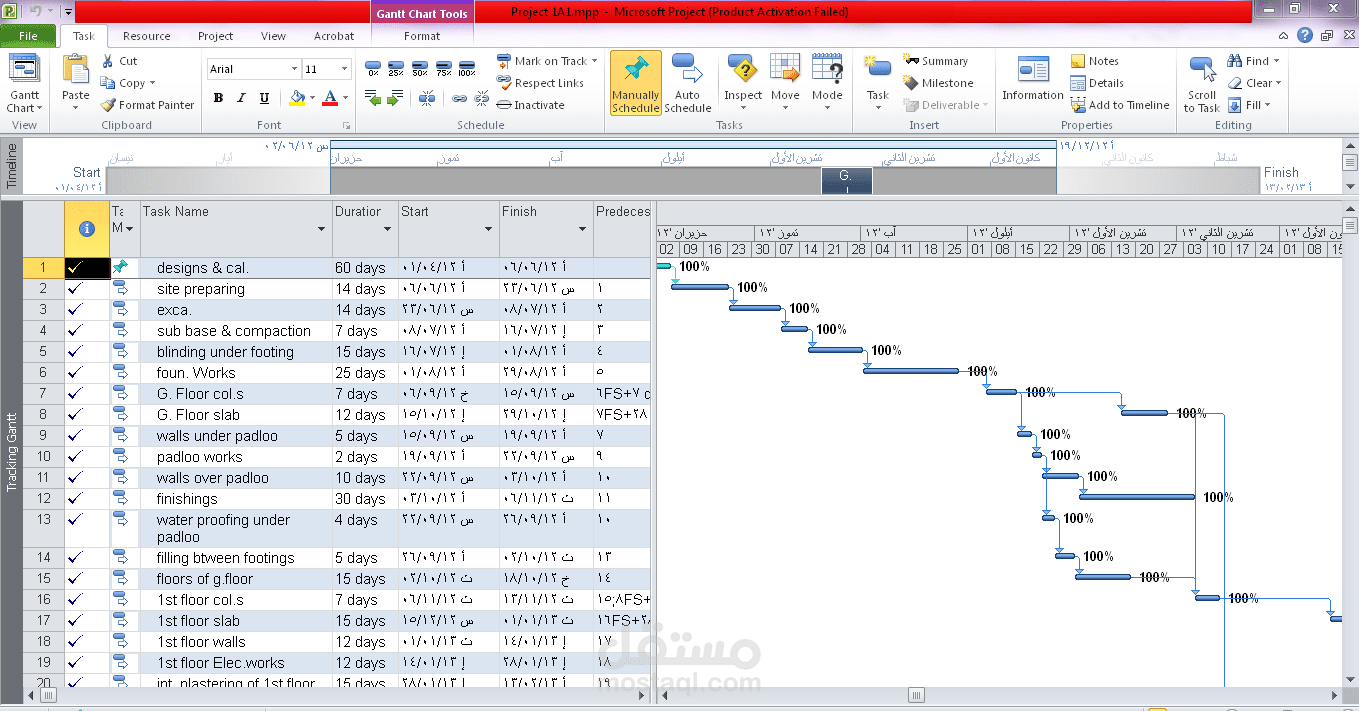Open task Notes
The height and width of the screenshot is (711, 1359).
click(x=1094, y=61)
